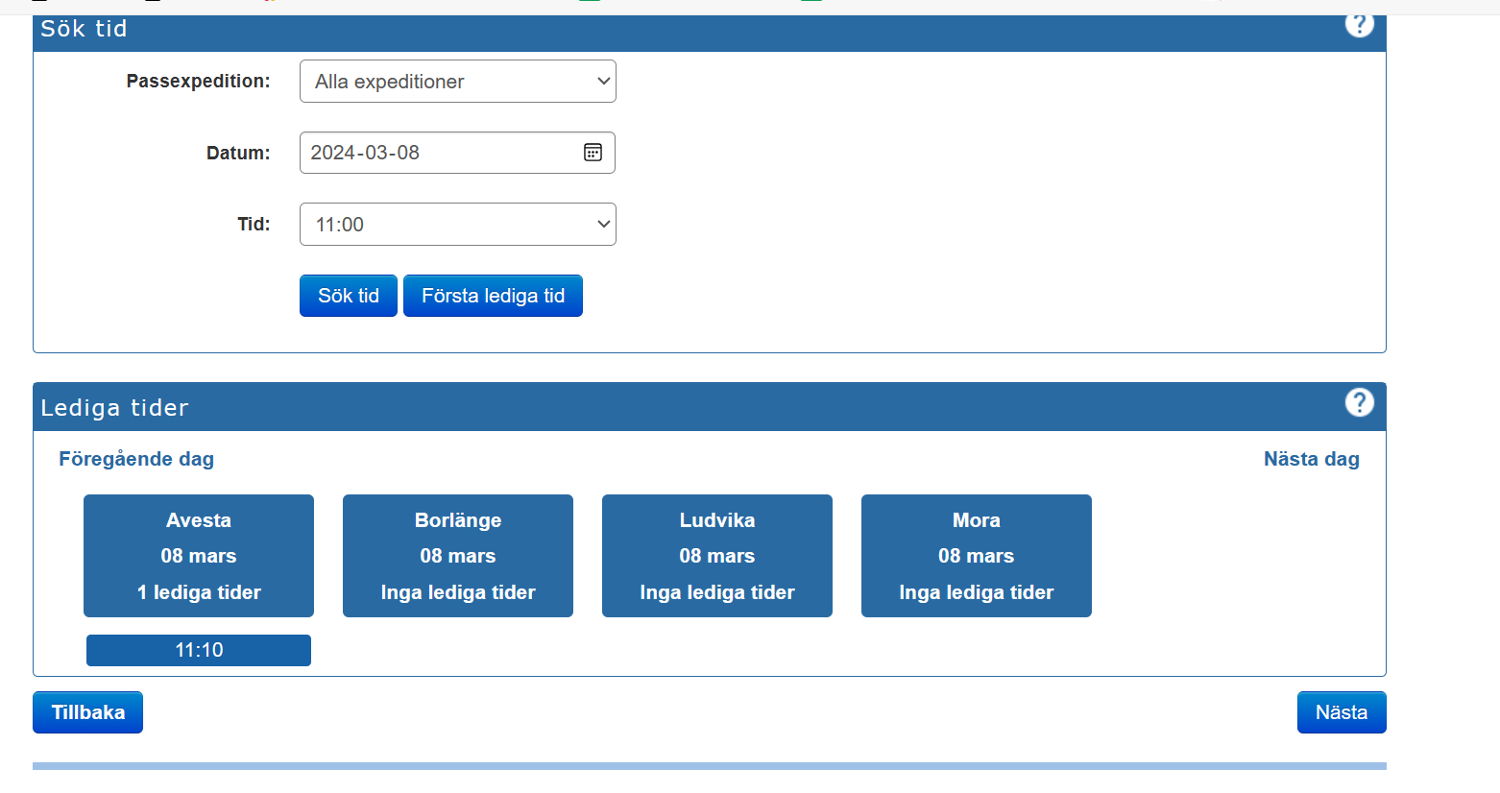Expand the Tid dropdown showing 11:00
Image resolution: width=1500 pixels, height=793 pixels.
[457, 225]
